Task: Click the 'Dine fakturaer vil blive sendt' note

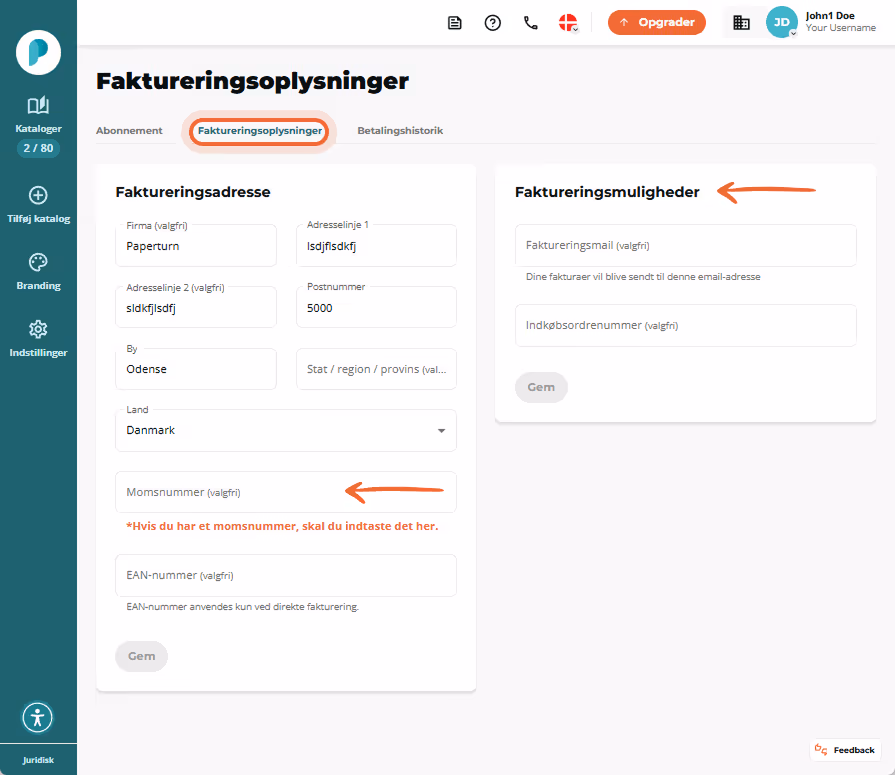Action: (643, 277)
